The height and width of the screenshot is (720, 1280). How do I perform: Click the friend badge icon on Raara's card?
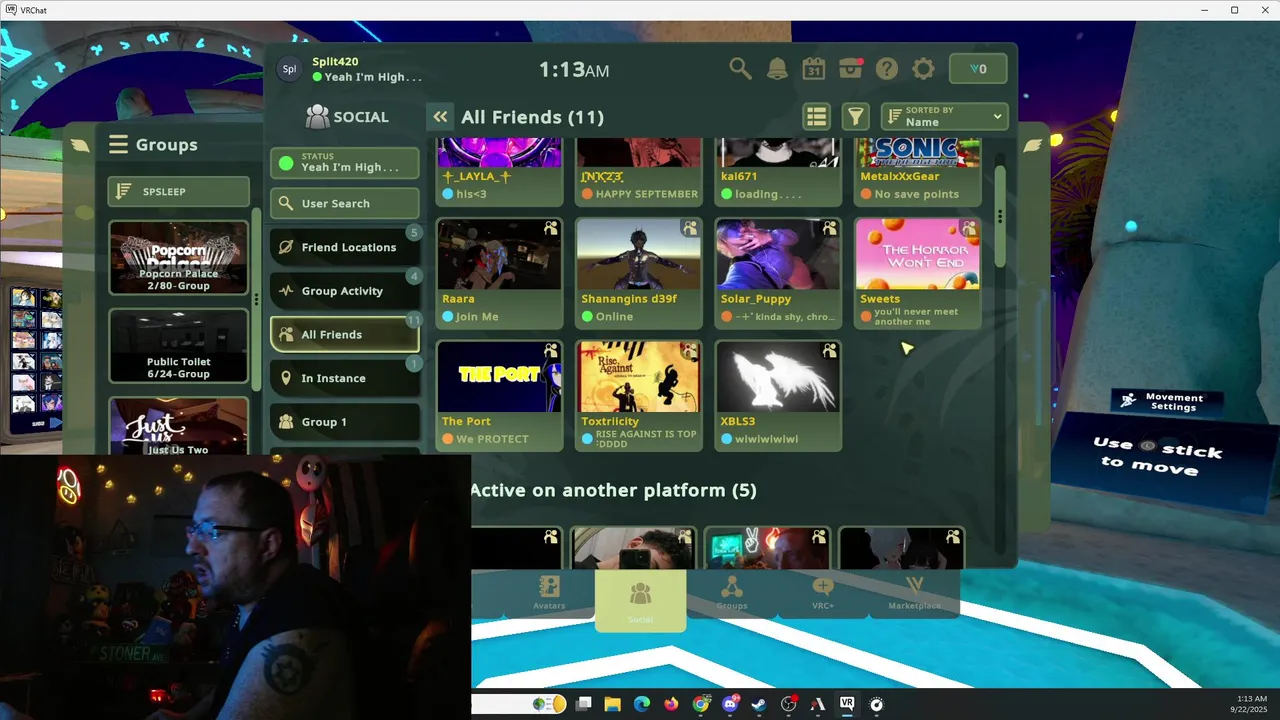coord(551,228)
